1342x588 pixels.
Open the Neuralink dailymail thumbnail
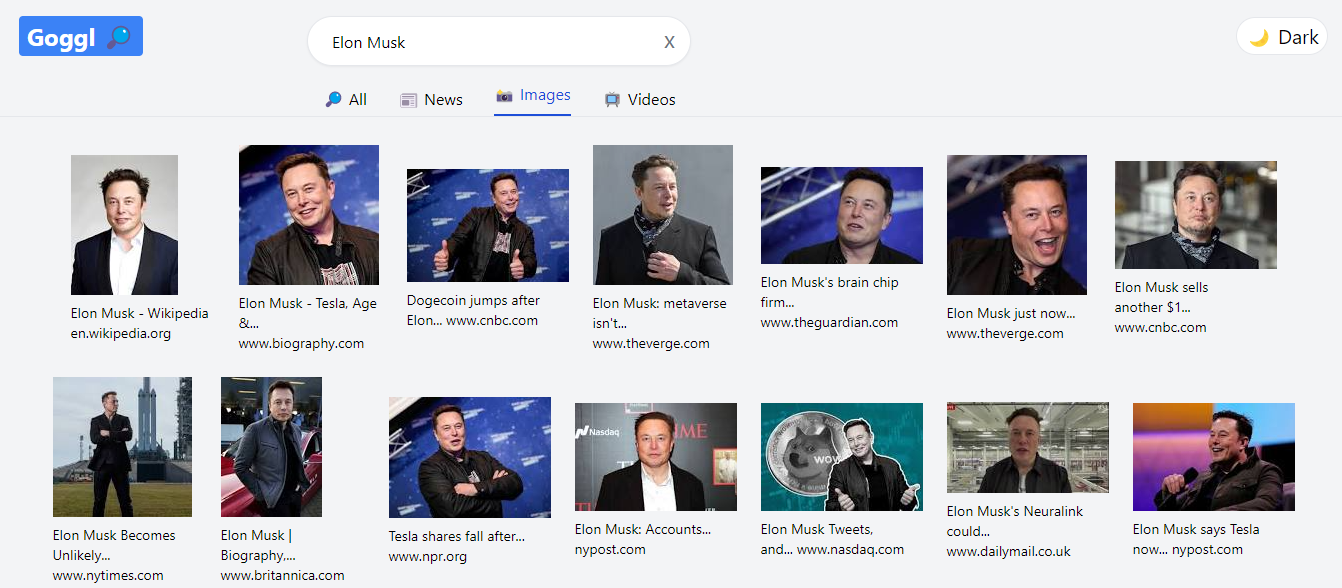click(1028, 448)
